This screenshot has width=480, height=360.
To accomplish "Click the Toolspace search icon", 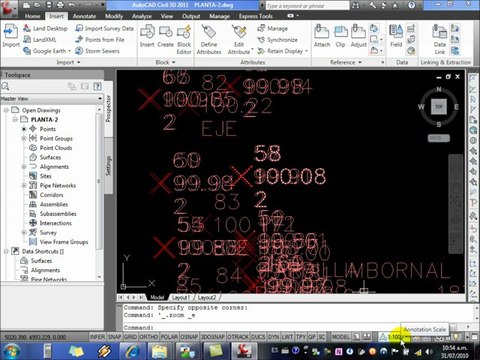I will tap(5, 86).
